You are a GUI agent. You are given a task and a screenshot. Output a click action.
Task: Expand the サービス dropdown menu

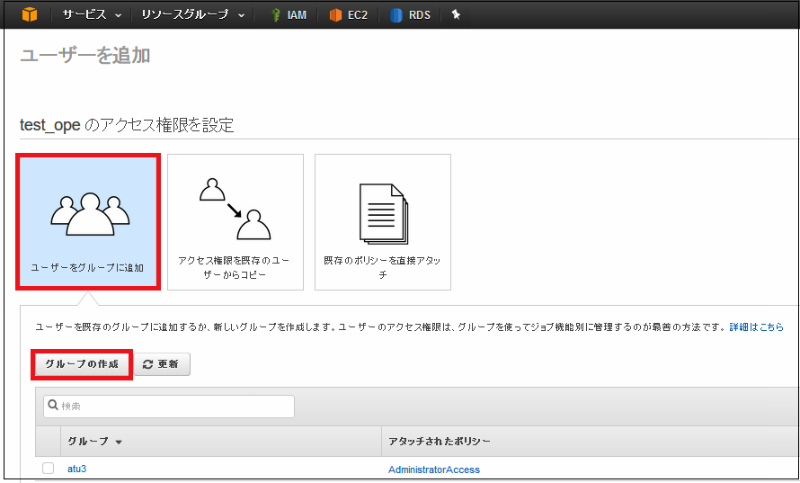tap(91, 15)
